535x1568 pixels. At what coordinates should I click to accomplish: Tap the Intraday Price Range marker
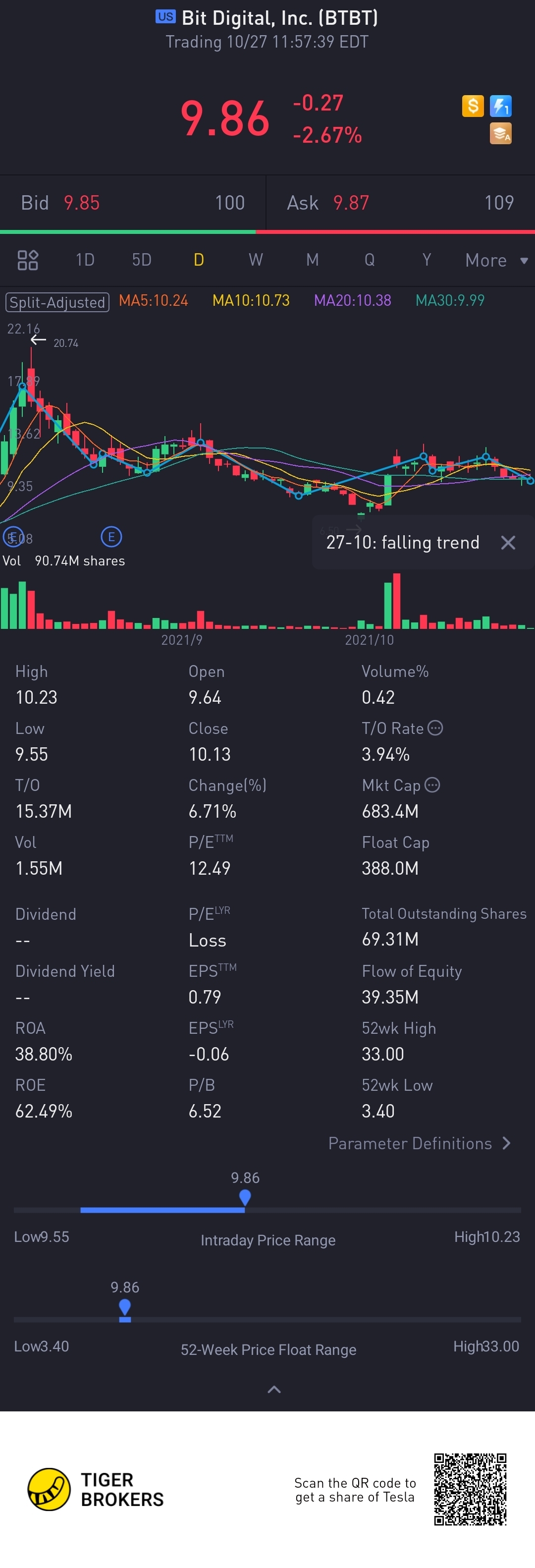[x=245, y=1197]
